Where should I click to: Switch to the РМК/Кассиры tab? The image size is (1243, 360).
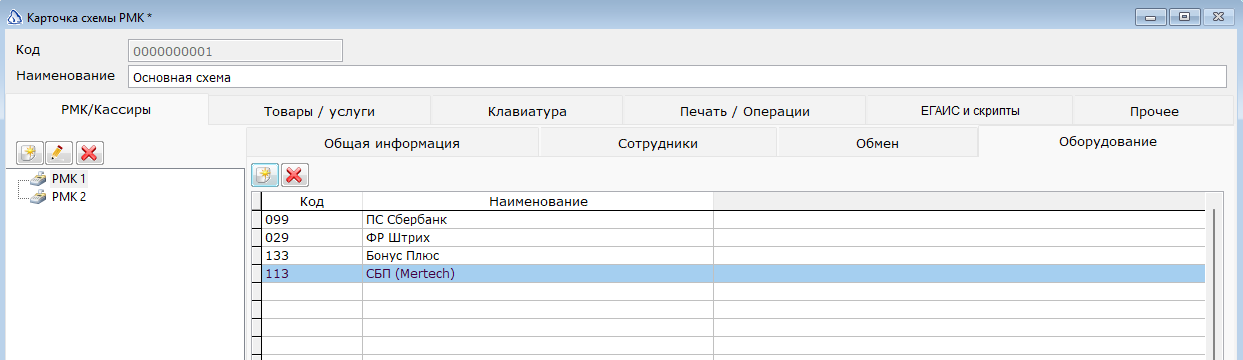tap(106, 110)
